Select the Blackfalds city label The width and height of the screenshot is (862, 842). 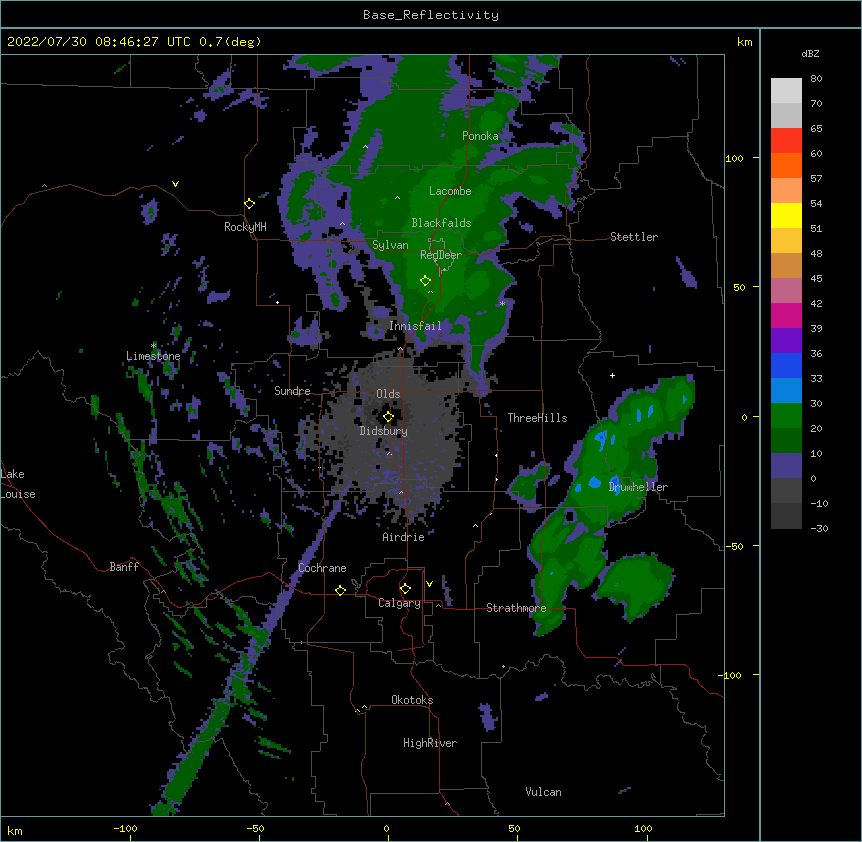pyautogui.click(x=441, y=223)
